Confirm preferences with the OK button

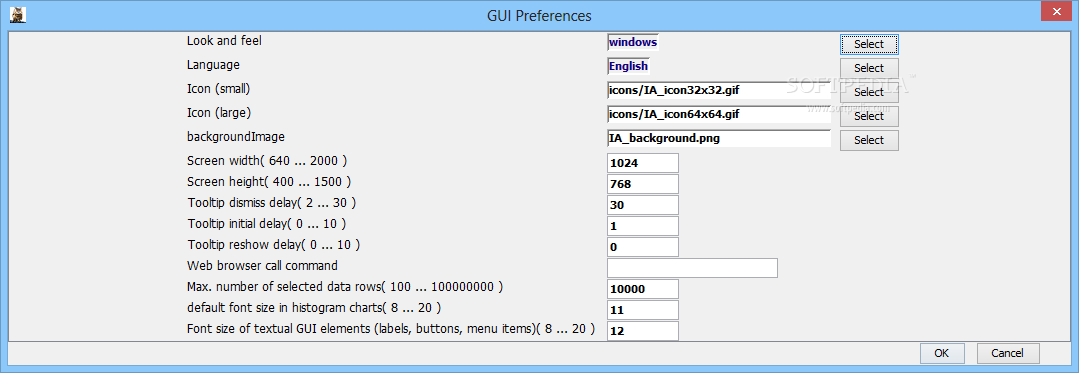(x=942, y=353)
